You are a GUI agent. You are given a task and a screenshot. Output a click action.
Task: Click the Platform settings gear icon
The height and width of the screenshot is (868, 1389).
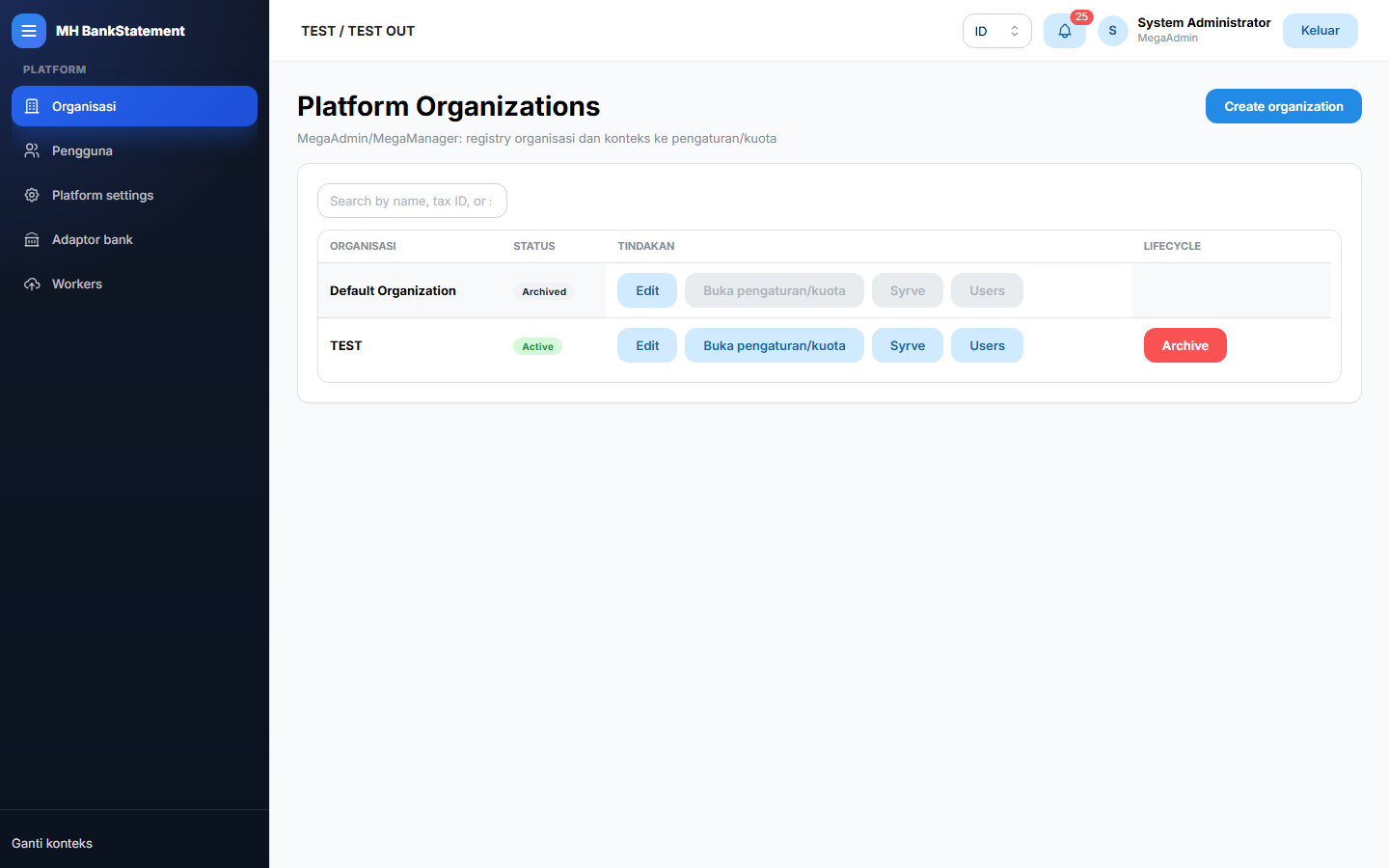tap(32, 195)
